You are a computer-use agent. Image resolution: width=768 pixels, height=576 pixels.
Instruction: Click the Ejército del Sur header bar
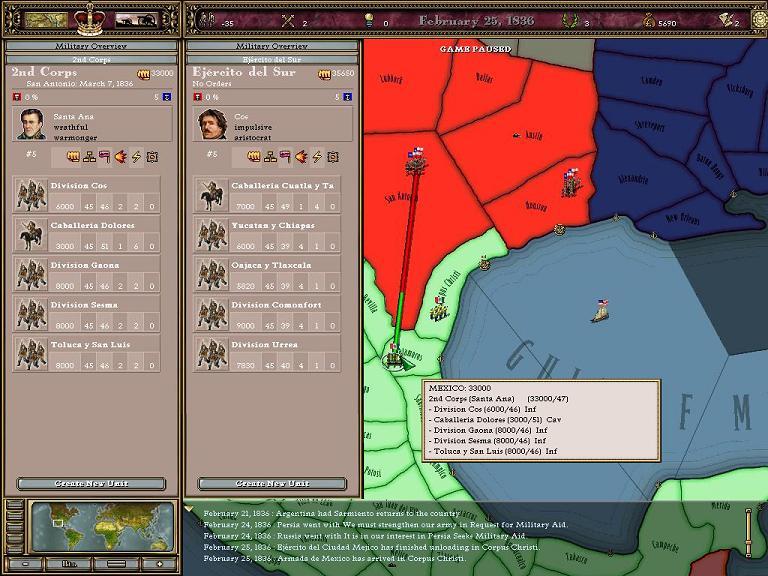[x=272, y=59]
